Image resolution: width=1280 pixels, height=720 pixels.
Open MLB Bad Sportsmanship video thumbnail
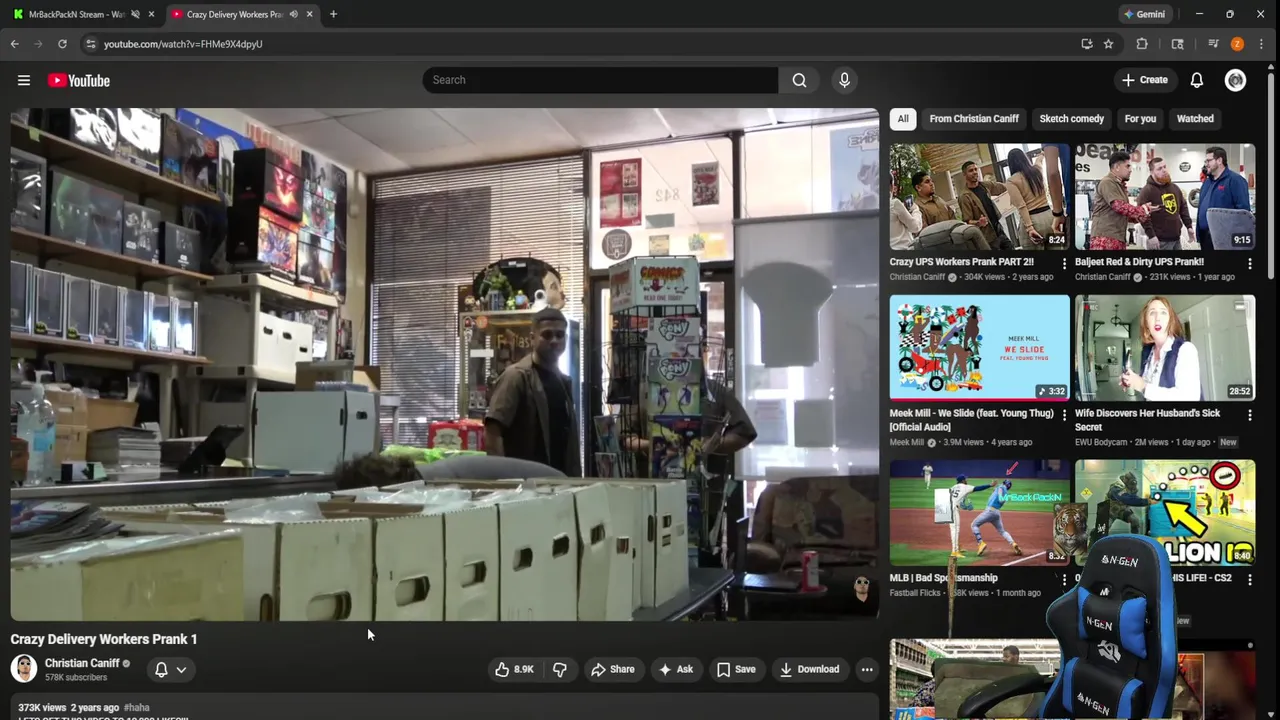(x=979, y=512)
